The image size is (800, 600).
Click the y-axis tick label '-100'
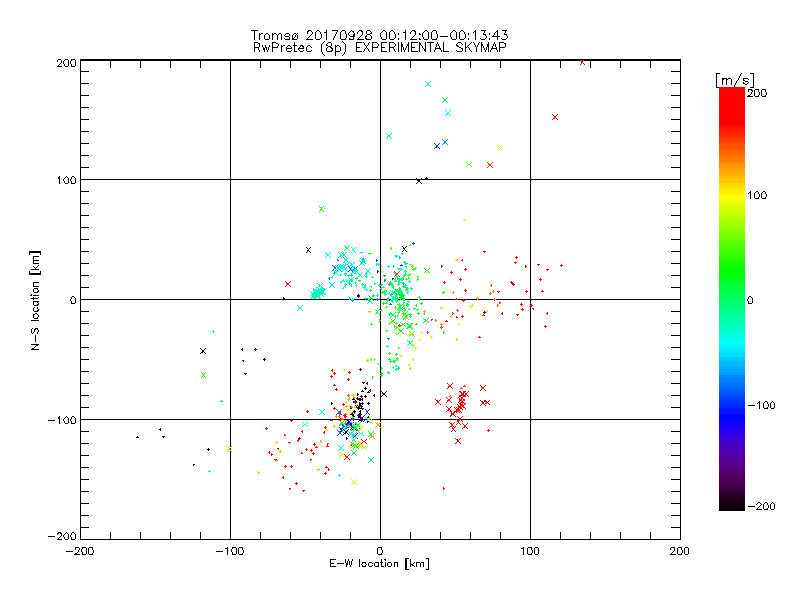coord(62,420)
